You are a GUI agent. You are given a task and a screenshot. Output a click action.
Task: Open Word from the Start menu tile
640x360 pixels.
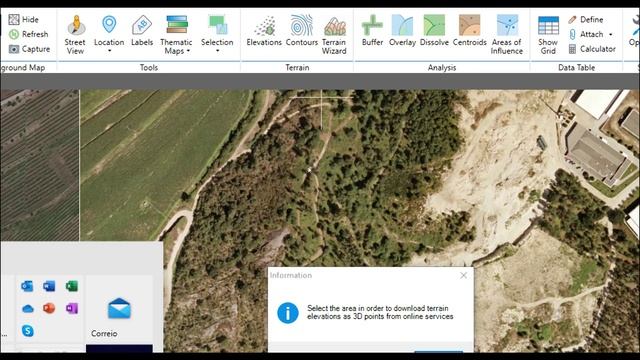click(49, 286)
